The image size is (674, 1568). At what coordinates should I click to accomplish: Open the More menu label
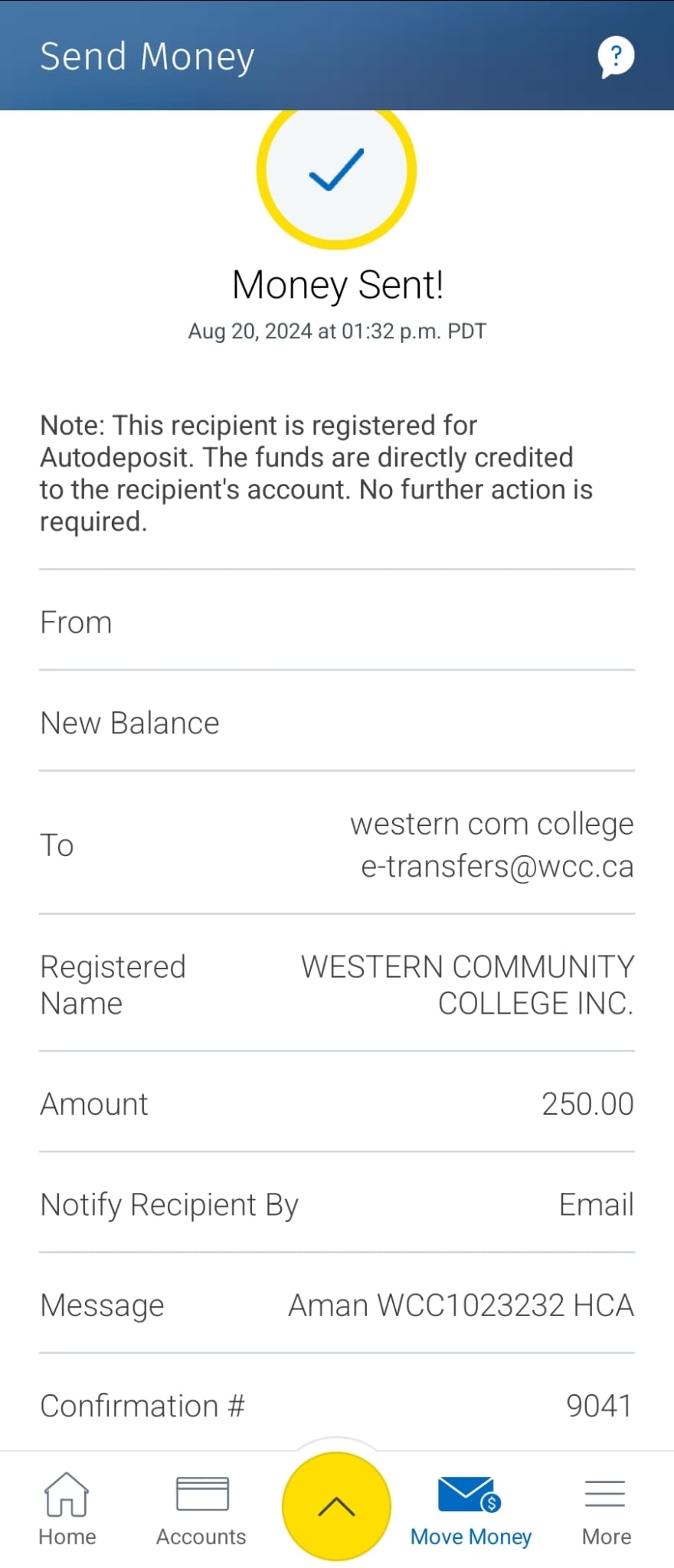(607, 1537)
